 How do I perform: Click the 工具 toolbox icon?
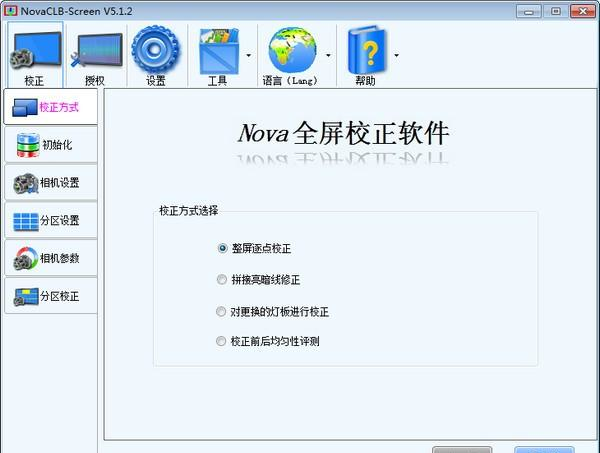[x=218, y=55]
